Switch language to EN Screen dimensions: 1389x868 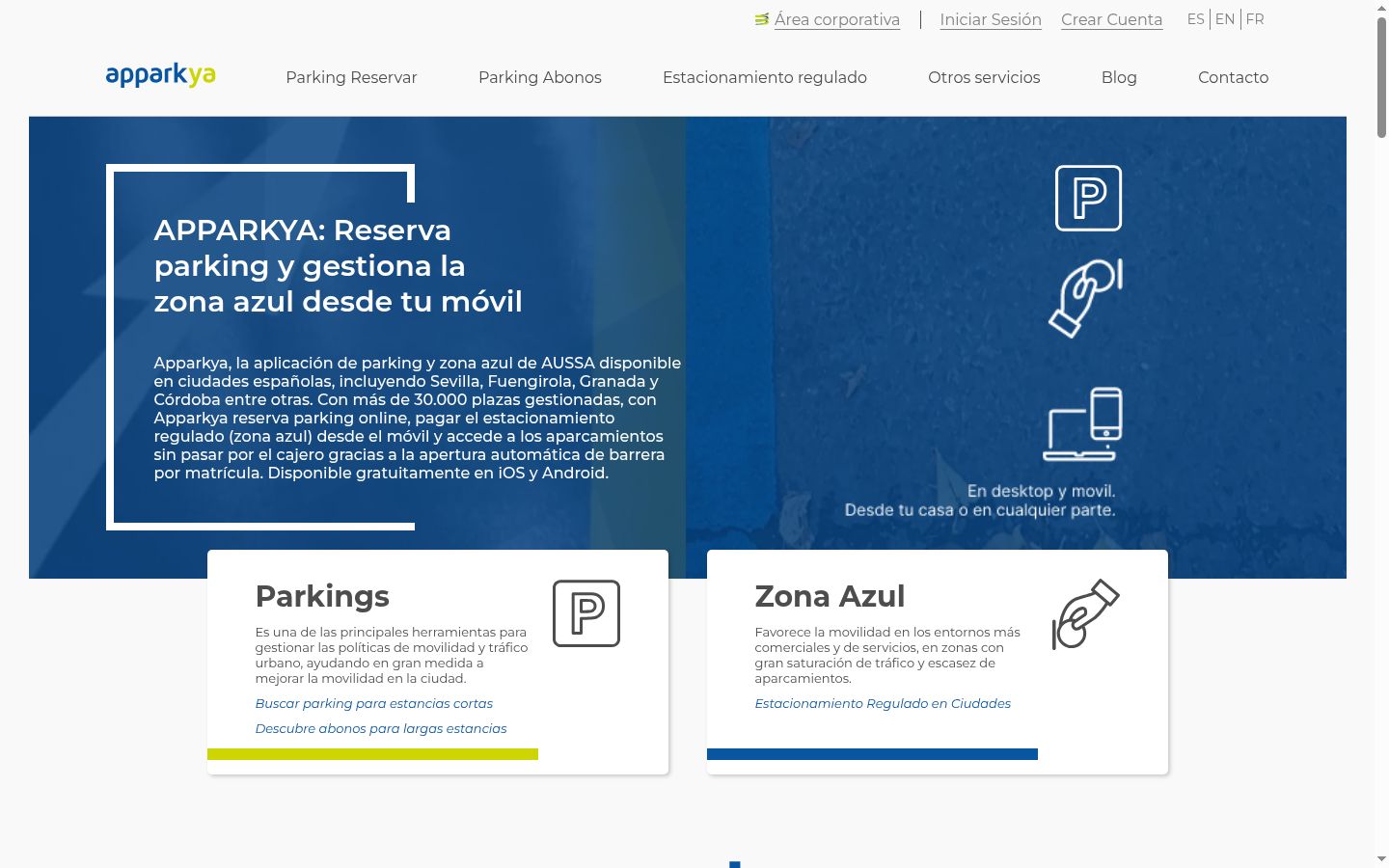tap(1225, 19)
